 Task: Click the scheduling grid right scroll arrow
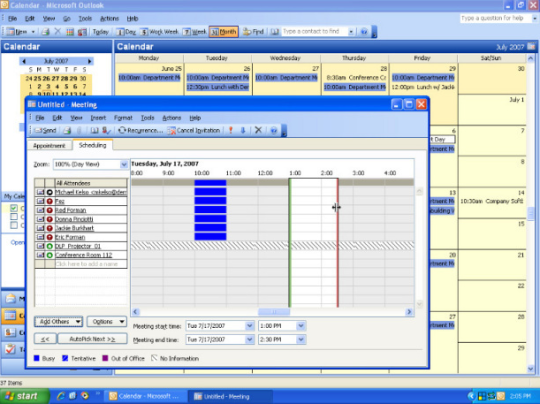(409, 312)
